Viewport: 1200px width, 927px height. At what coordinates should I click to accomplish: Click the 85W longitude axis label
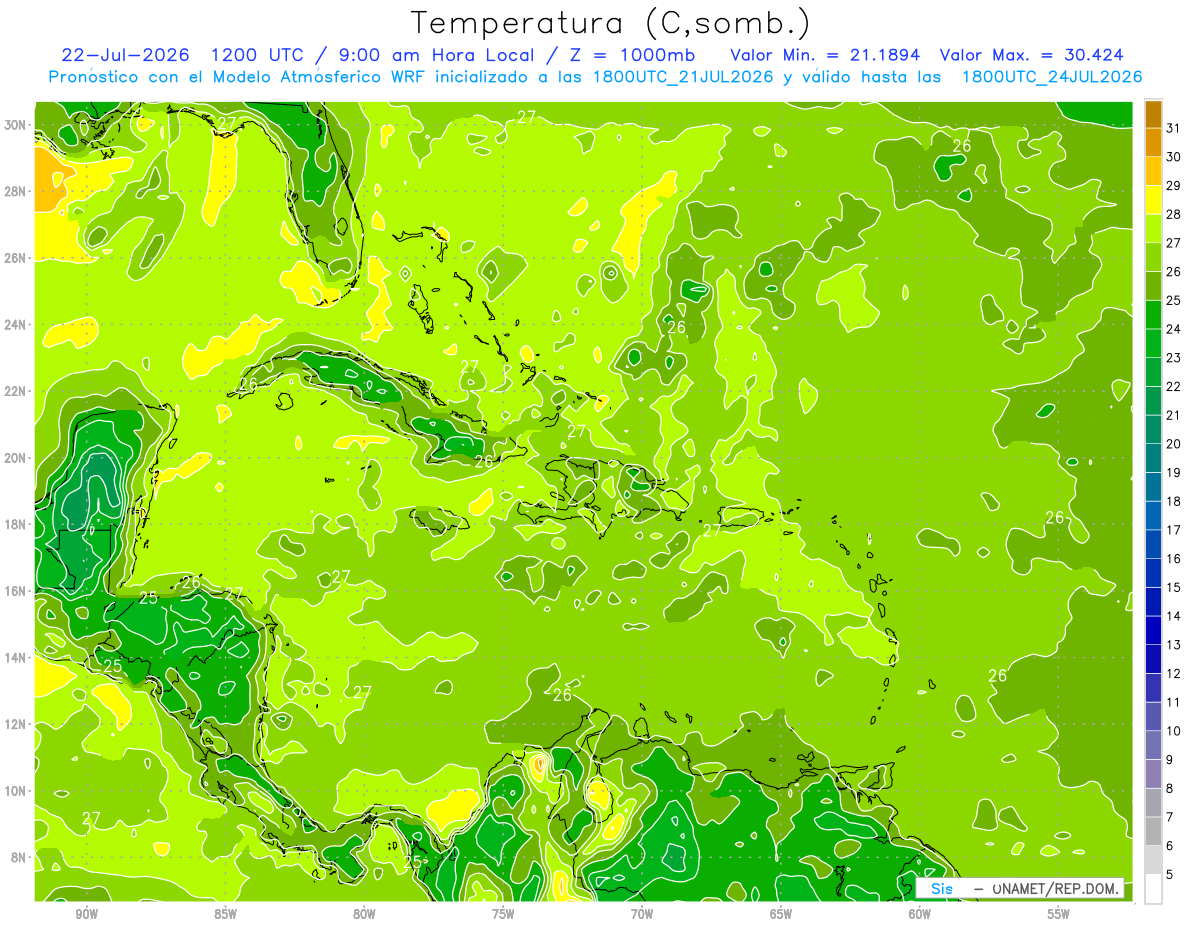click(x=225, y=915)
